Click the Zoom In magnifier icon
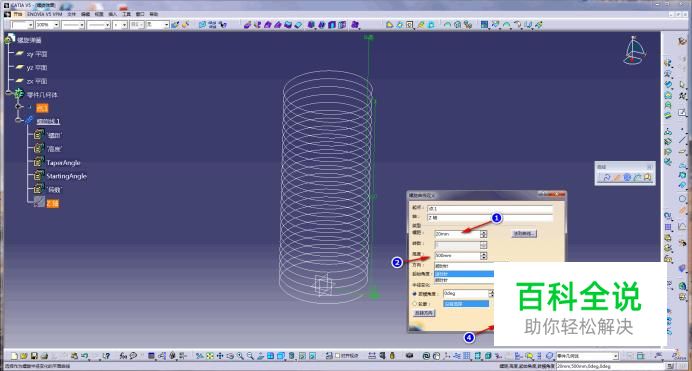Image resolution: width=692 pixels, height=371 pixels. 240,356
